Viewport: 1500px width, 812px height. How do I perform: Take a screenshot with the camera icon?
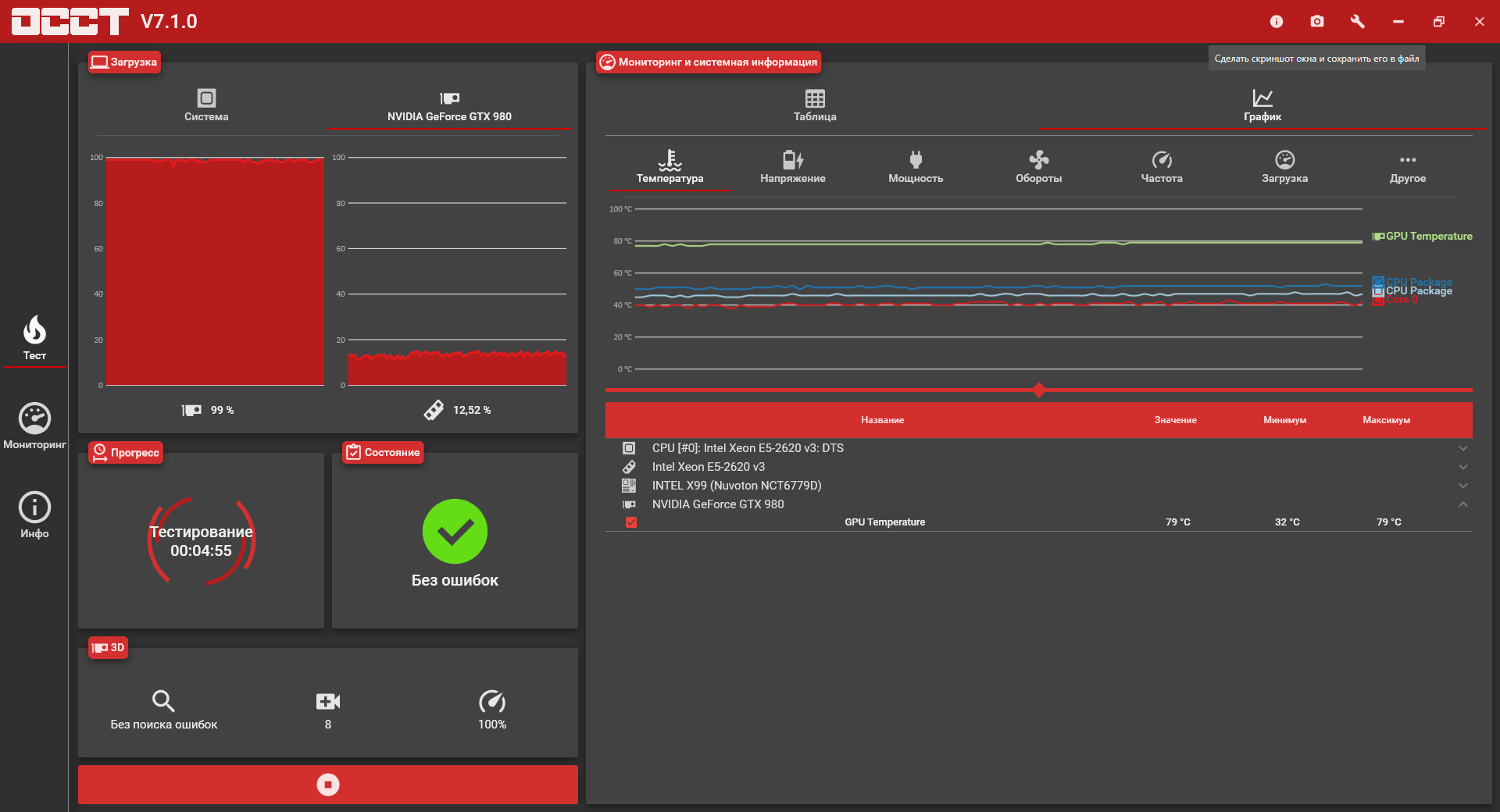coord(1317,21)
